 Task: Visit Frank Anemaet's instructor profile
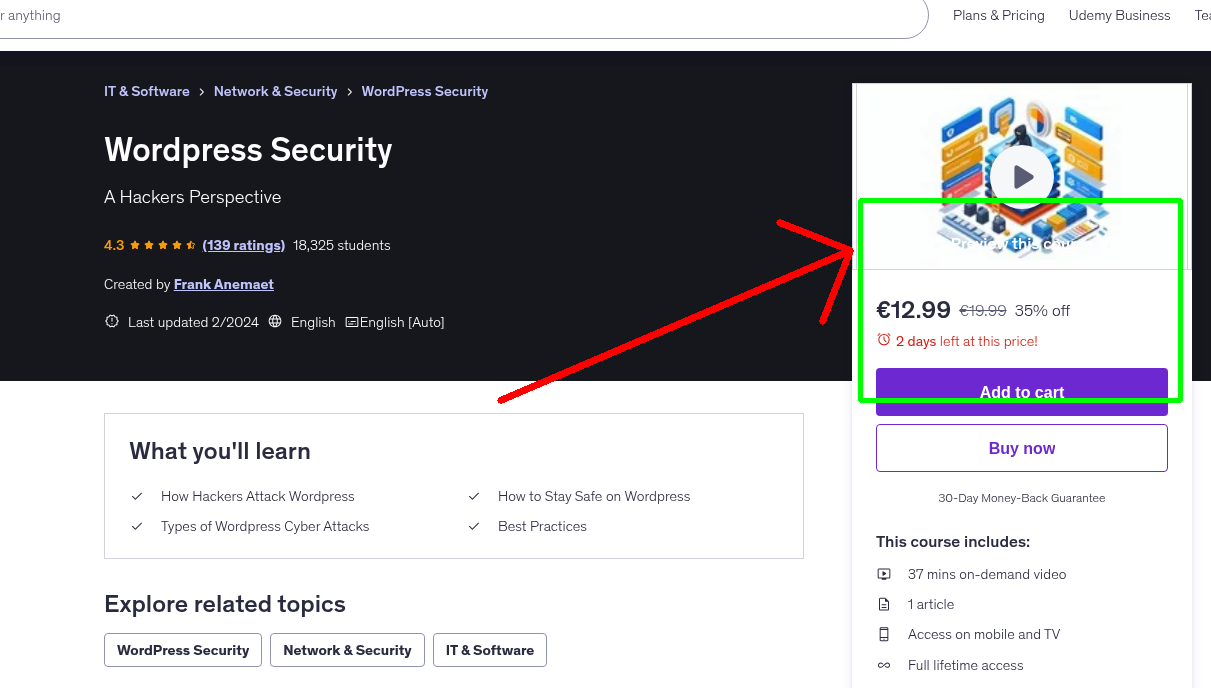223,284
